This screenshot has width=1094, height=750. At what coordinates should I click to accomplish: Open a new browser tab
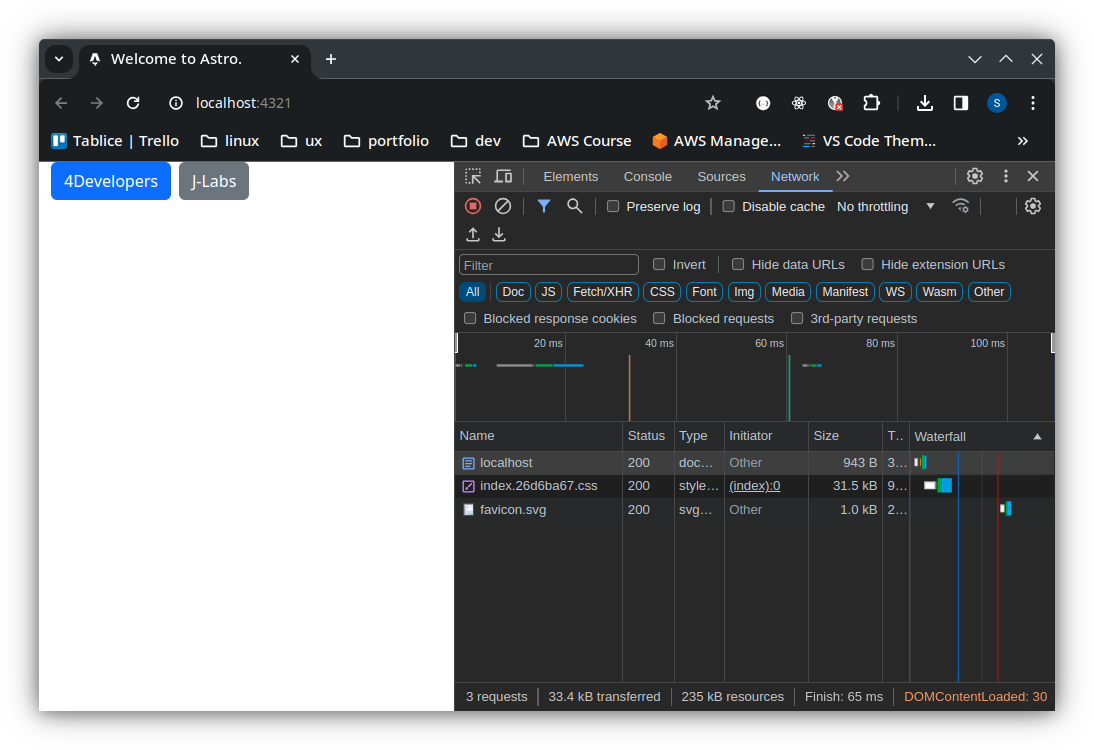(331, 59)
